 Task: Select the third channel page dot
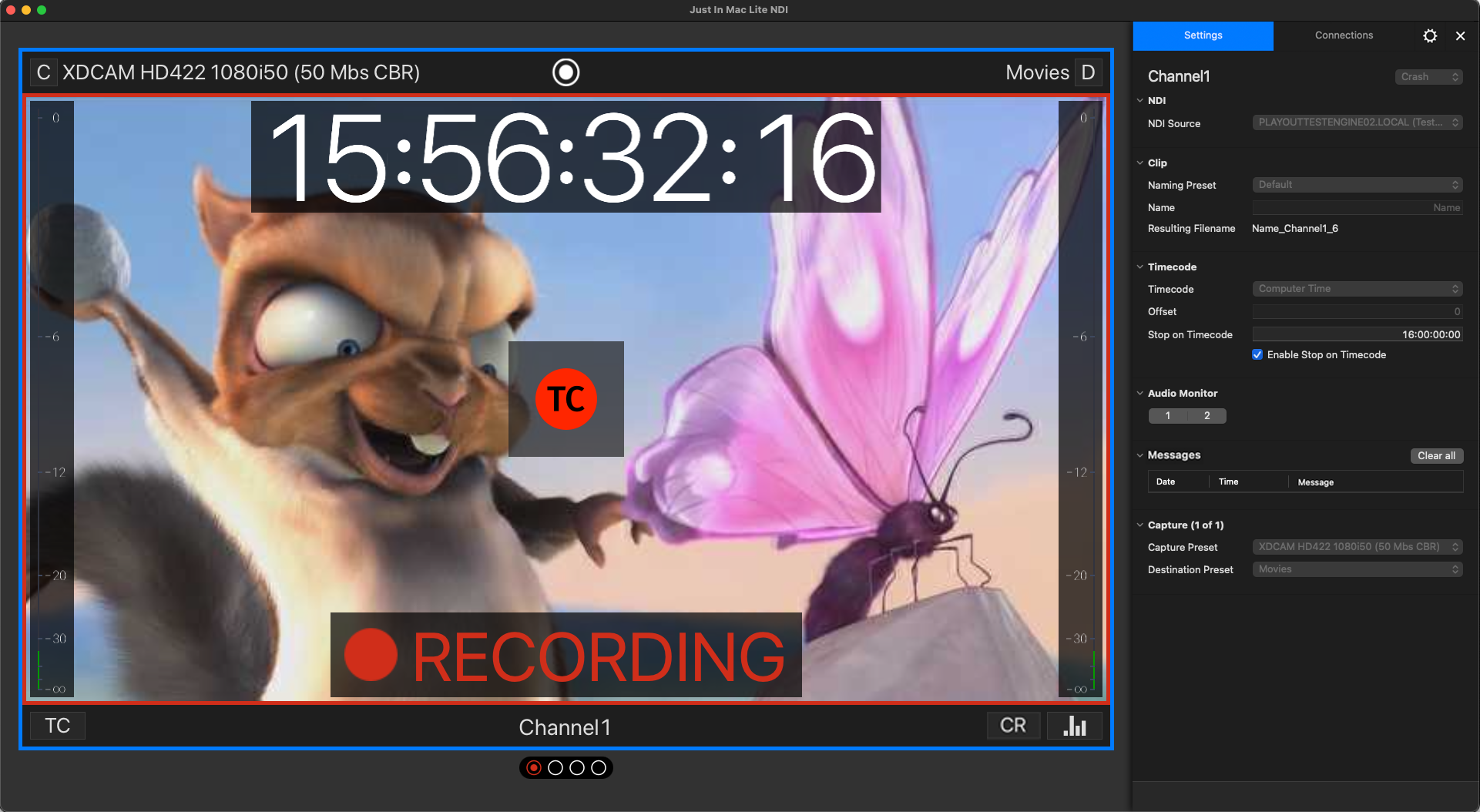(577, 768)
